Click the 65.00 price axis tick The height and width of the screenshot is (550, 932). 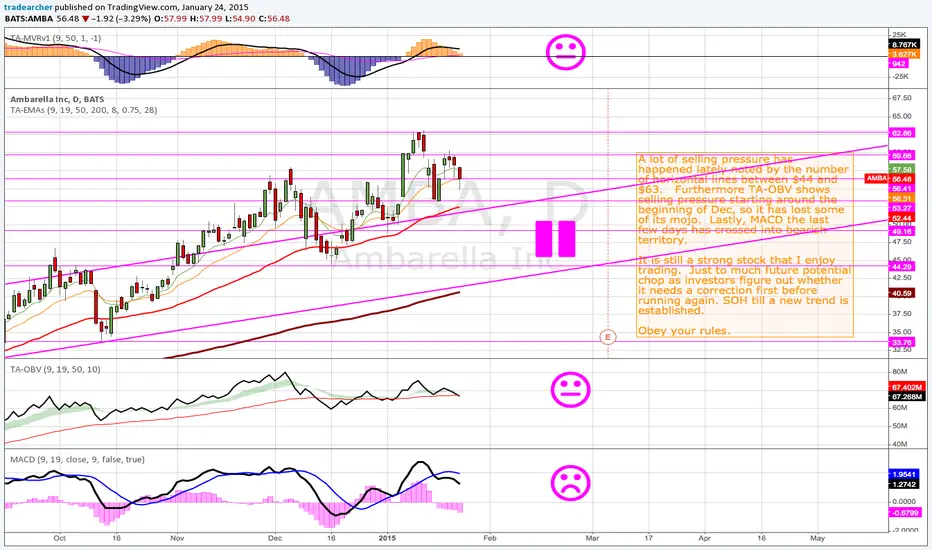click(902, 117)
